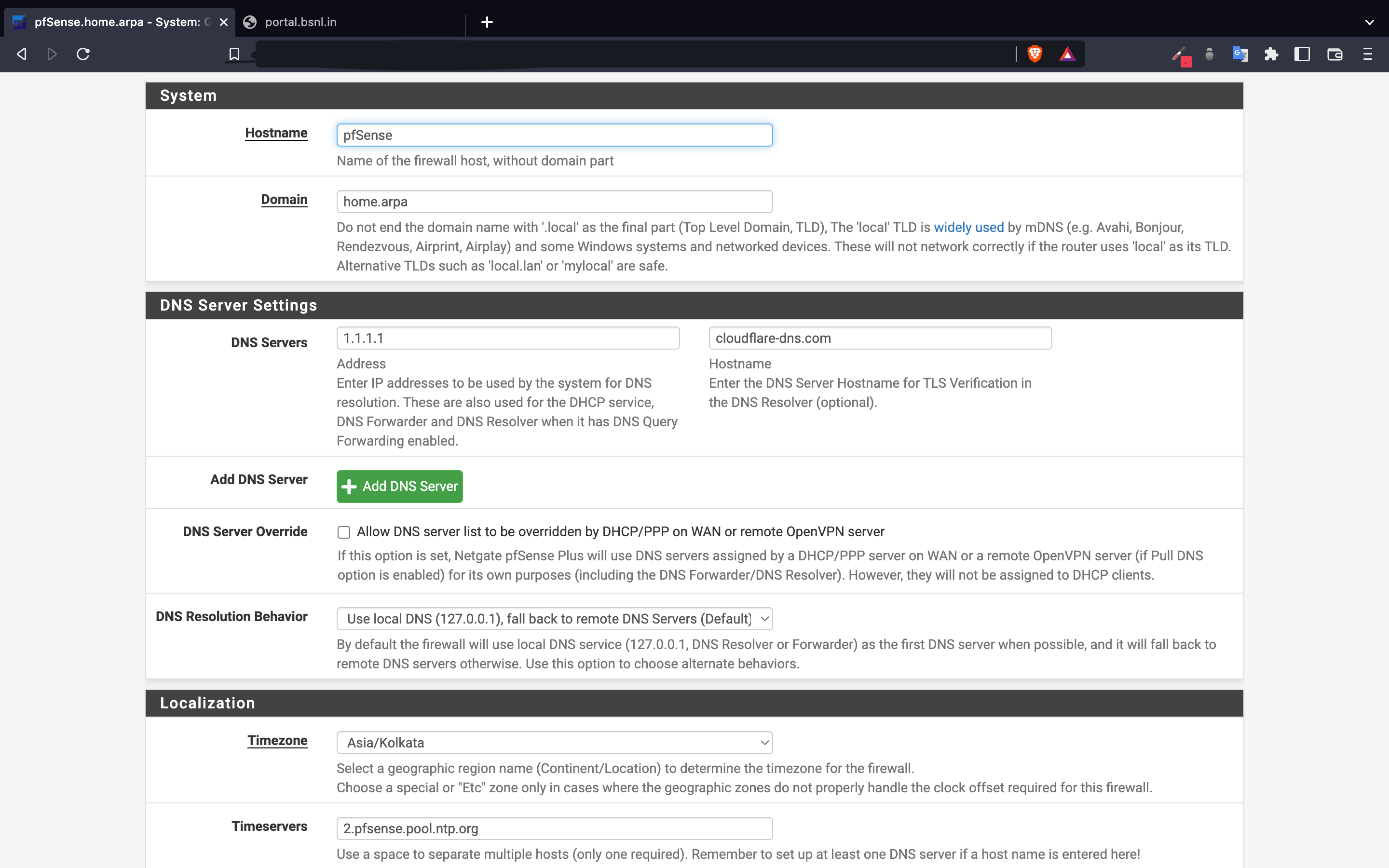This screenshot has width=1389, height=868.
Task: Enable the DNS Server Override checkbox
Action: (x=344, y=532)
